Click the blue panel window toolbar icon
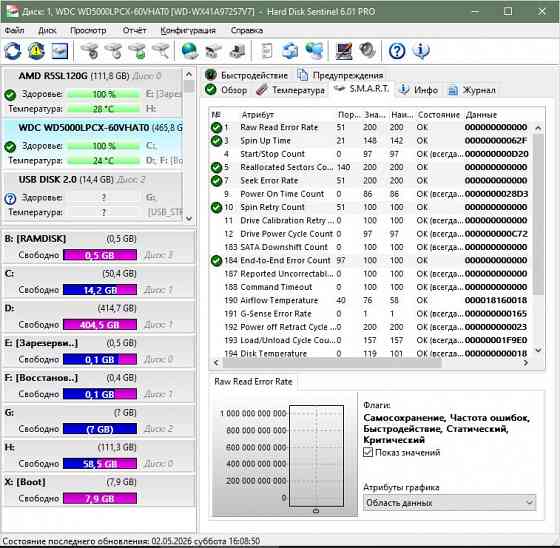 60,51
